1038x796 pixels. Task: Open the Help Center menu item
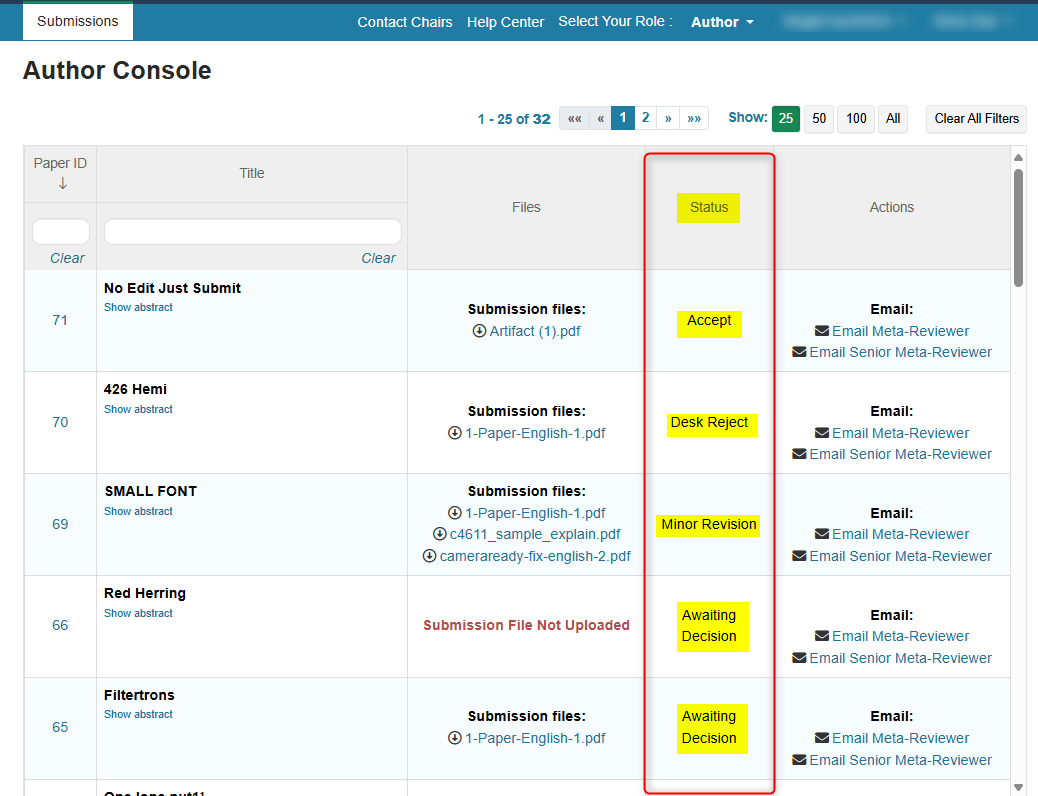click(505, 22)
